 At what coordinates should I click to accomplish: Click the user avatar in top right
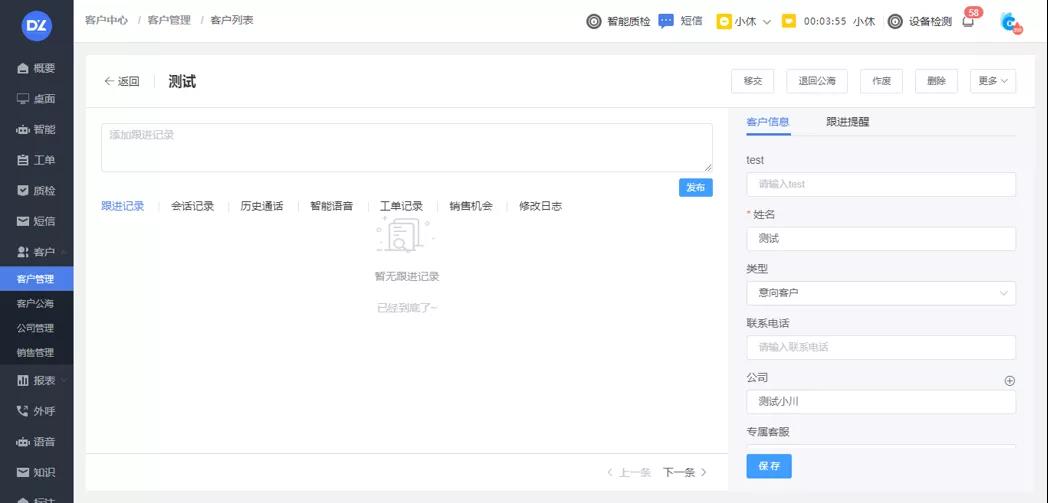point(1009,22)
